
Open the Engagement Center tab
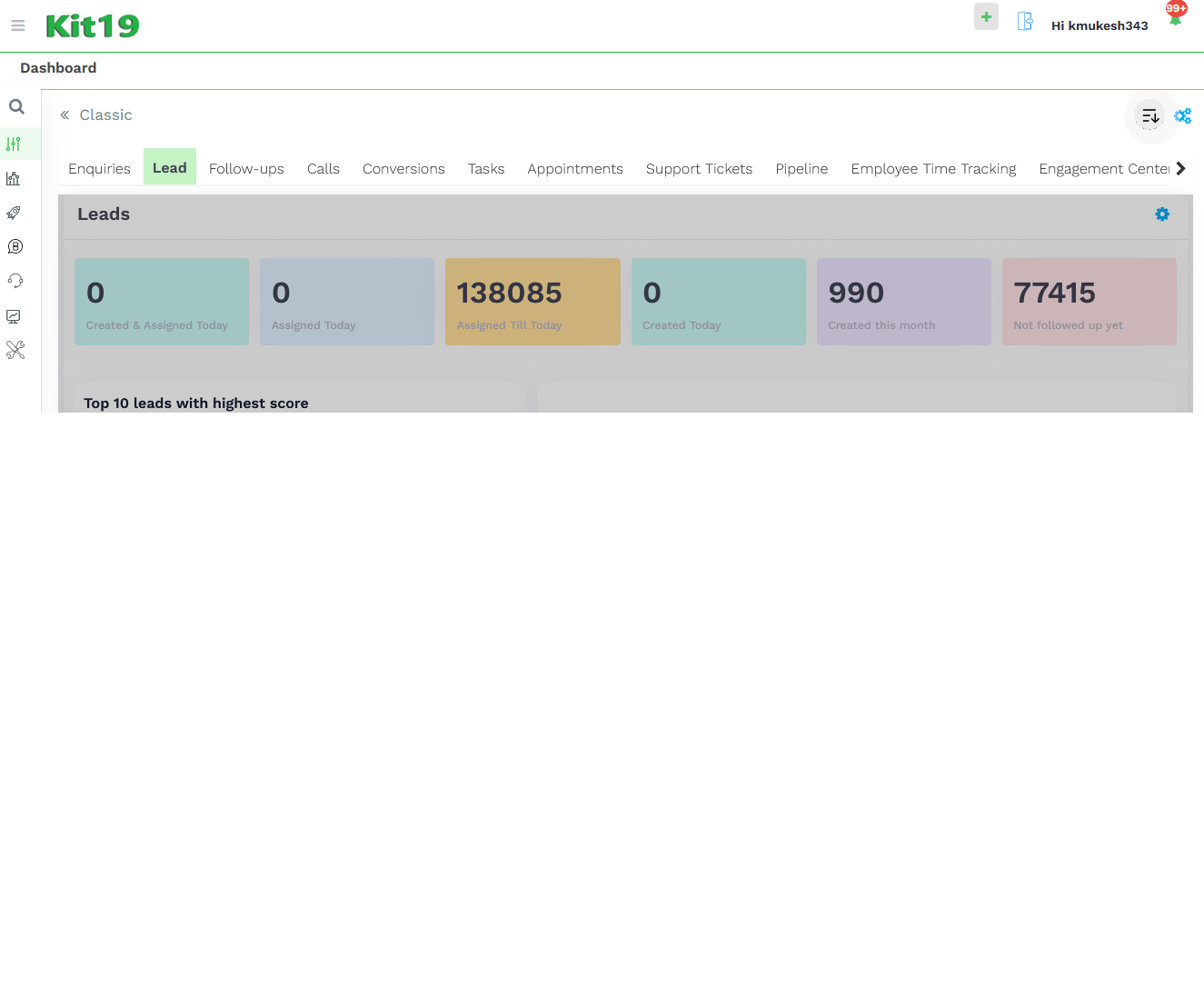point(1104,168)
